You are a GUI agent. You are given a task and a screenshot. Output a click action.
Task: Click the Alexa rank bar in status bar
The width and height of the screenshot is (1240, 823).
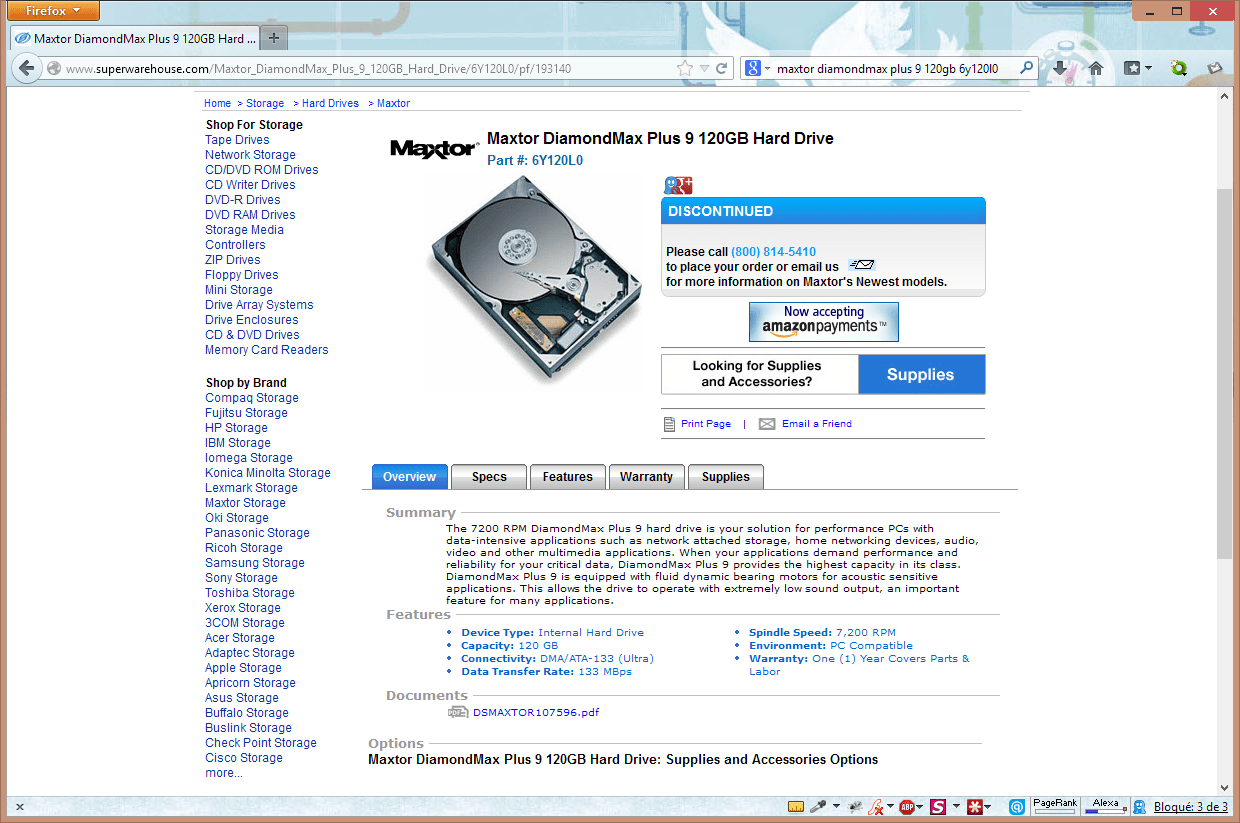click(x=1106, y=806)
